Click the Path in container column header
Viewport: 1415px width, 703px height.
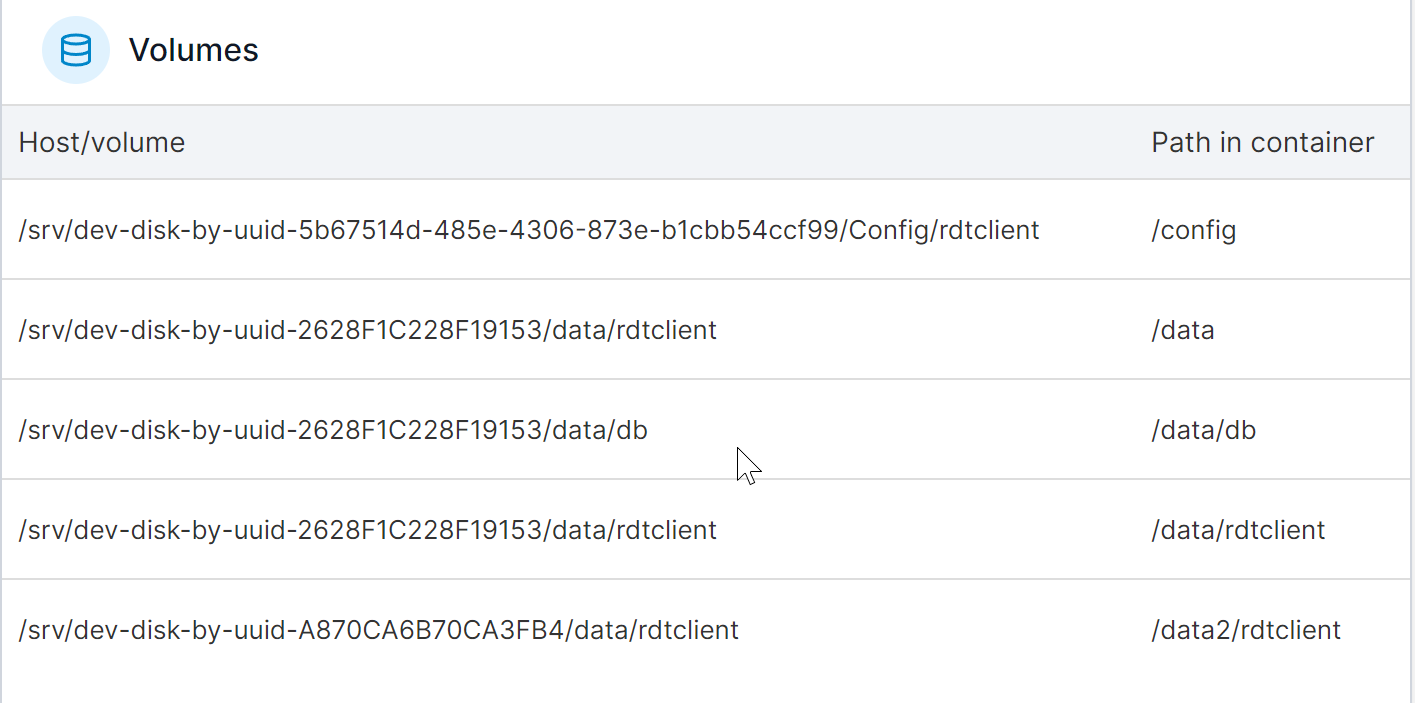(x=1262, y=142)
